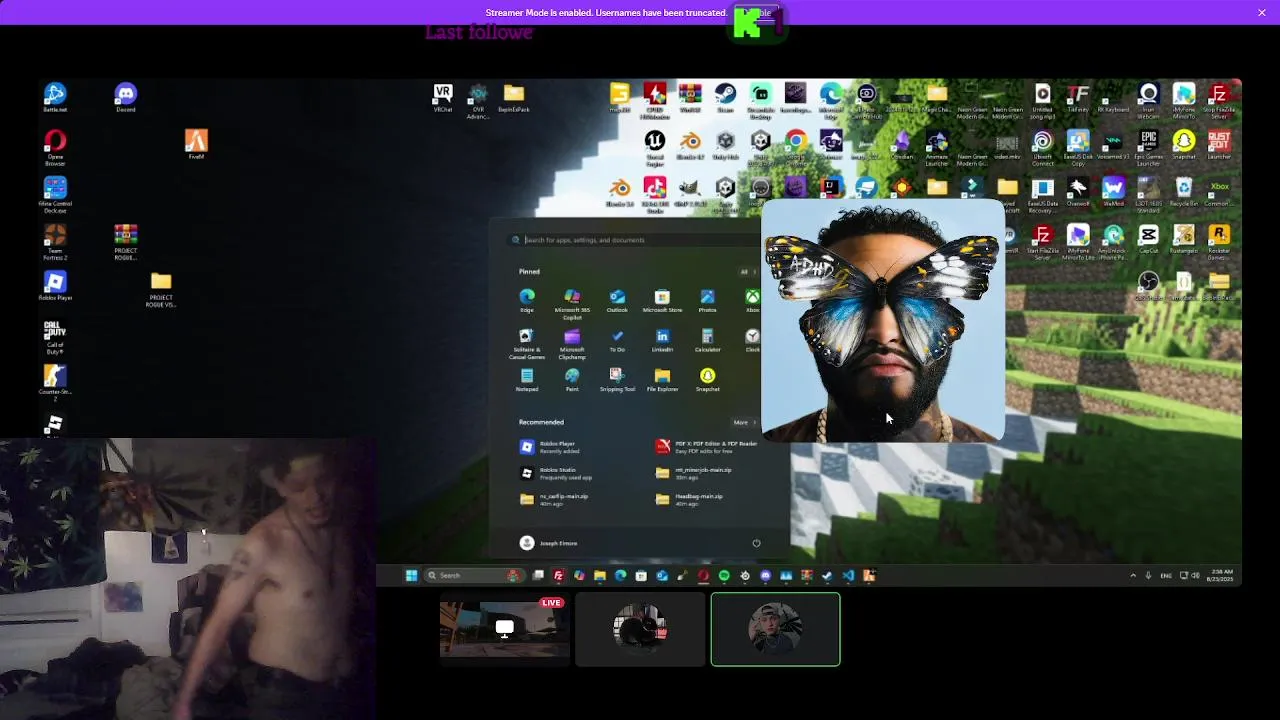Screen dimensions: 1280x720
Task: Click the power button in Start menu
Action: click(756, 543)
